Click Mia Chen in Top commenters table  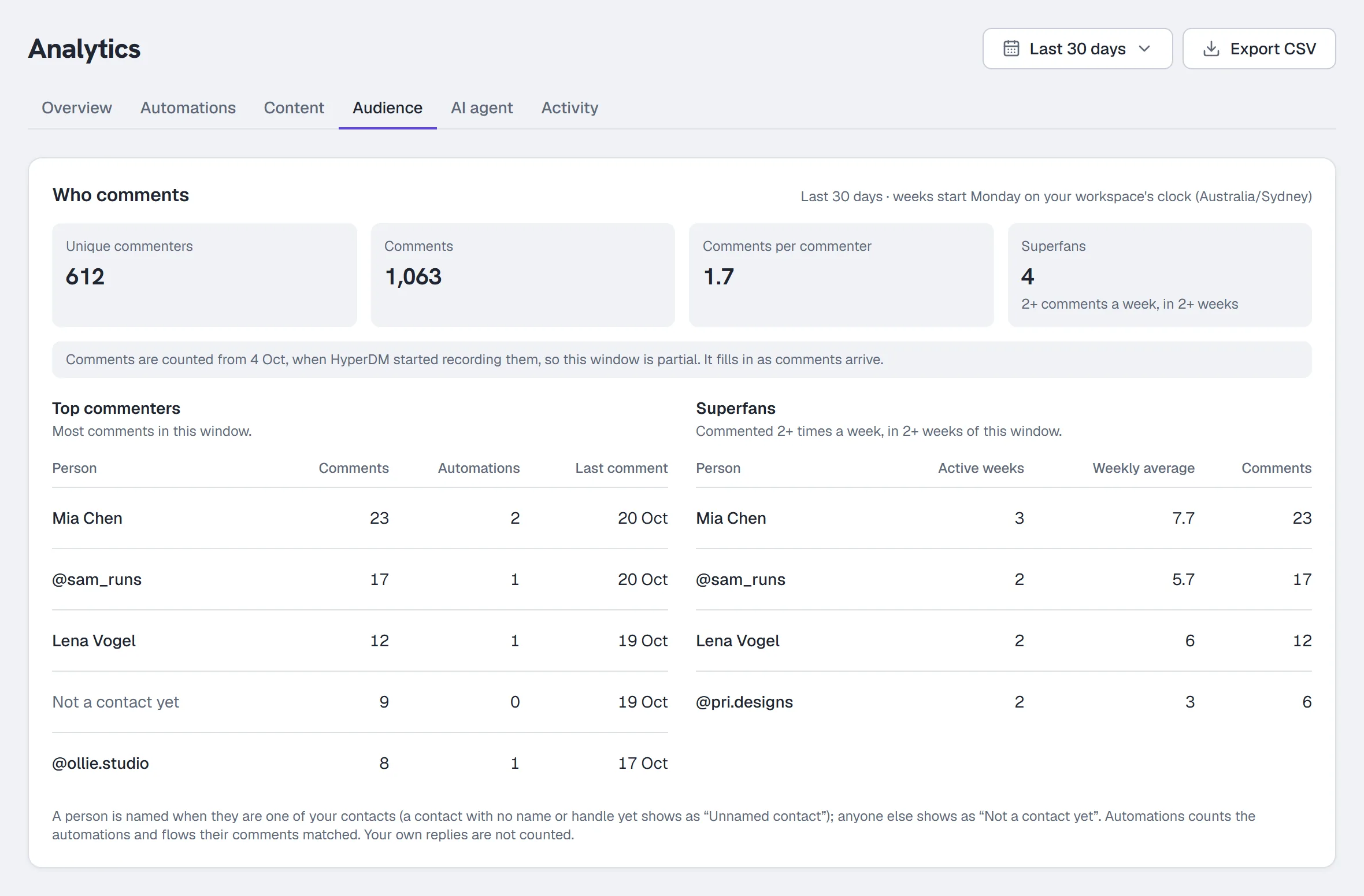[87, 518]
